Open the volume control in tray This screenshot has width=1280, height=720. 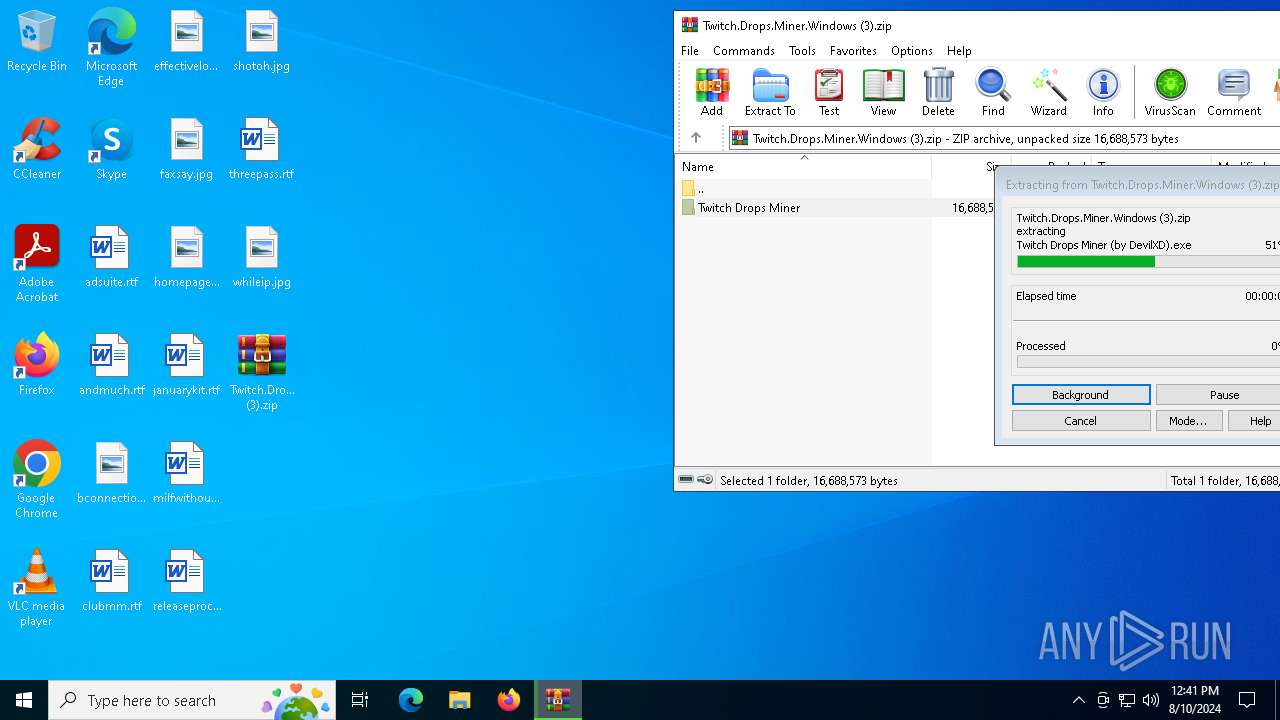(x=1151, y=700)
